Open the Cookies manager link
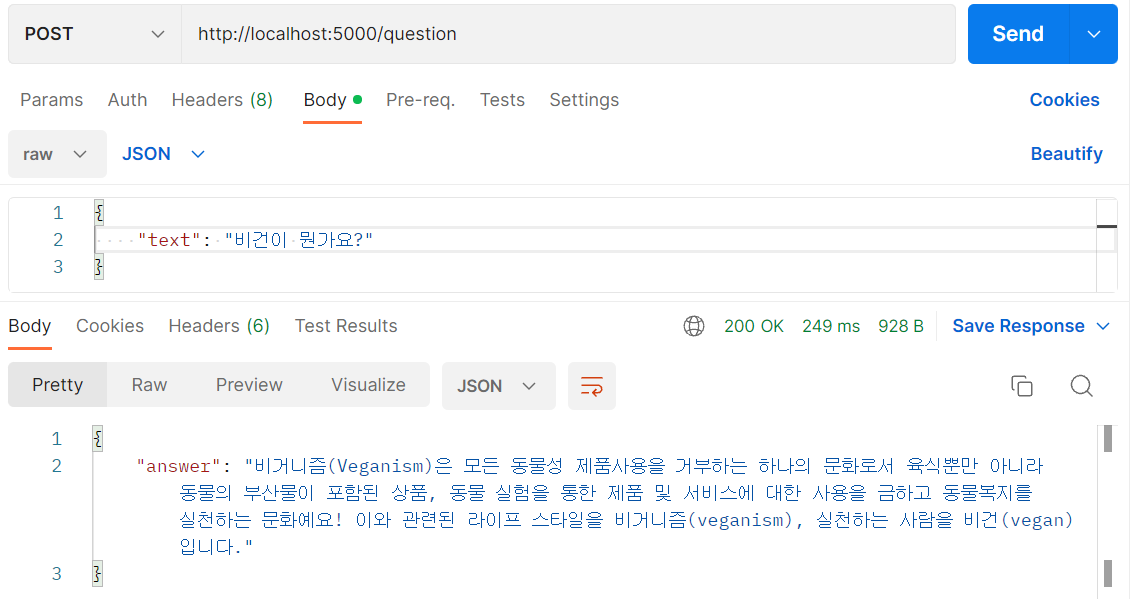 [x=1064, y=100]
